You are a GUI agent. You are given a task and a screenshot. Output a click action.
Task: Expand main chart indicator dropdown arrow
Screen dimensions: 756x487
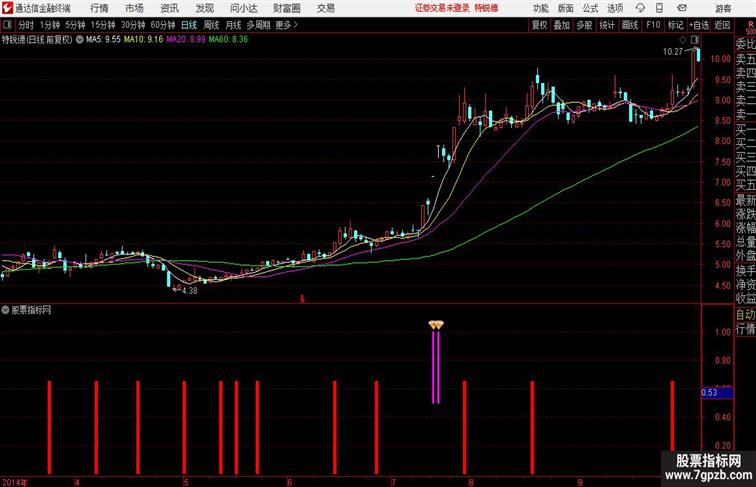80,40
